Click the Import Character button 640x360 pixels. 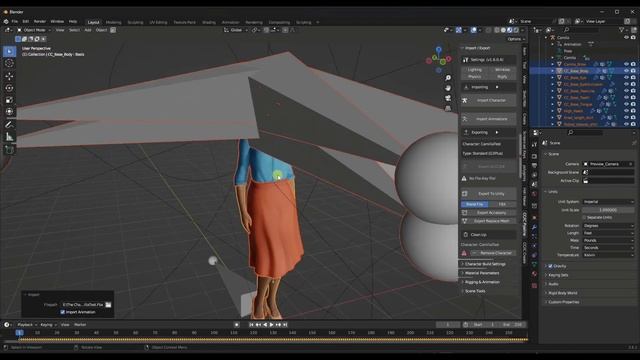(x=489, y=100)
